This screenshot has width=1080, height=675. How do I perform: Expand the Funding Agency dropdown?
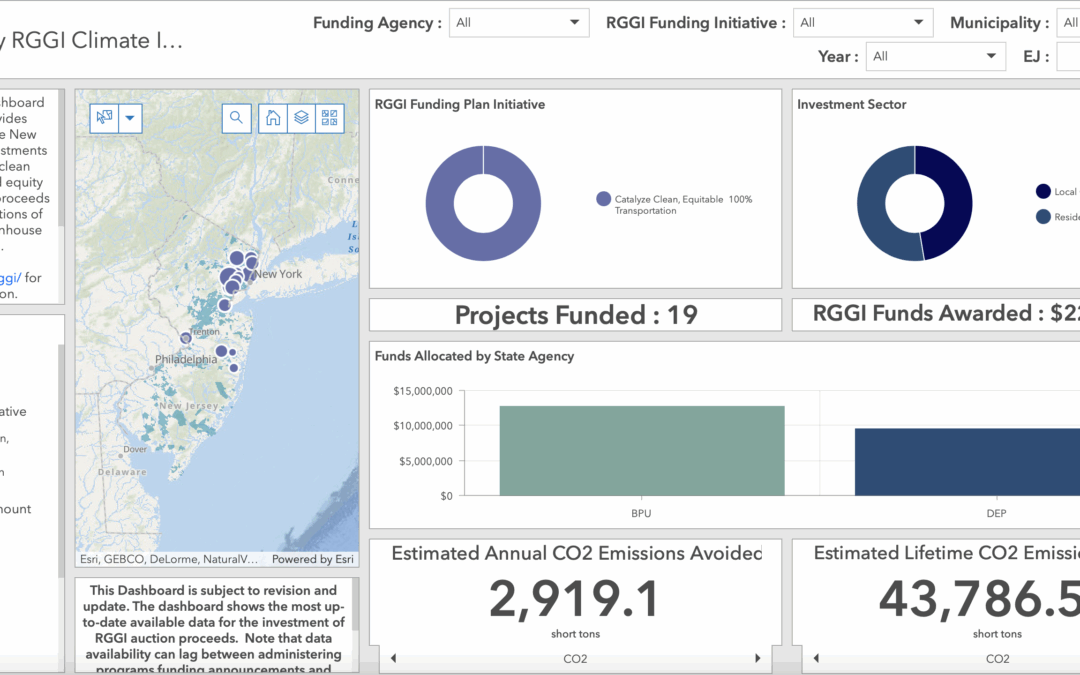pos(519,22)
